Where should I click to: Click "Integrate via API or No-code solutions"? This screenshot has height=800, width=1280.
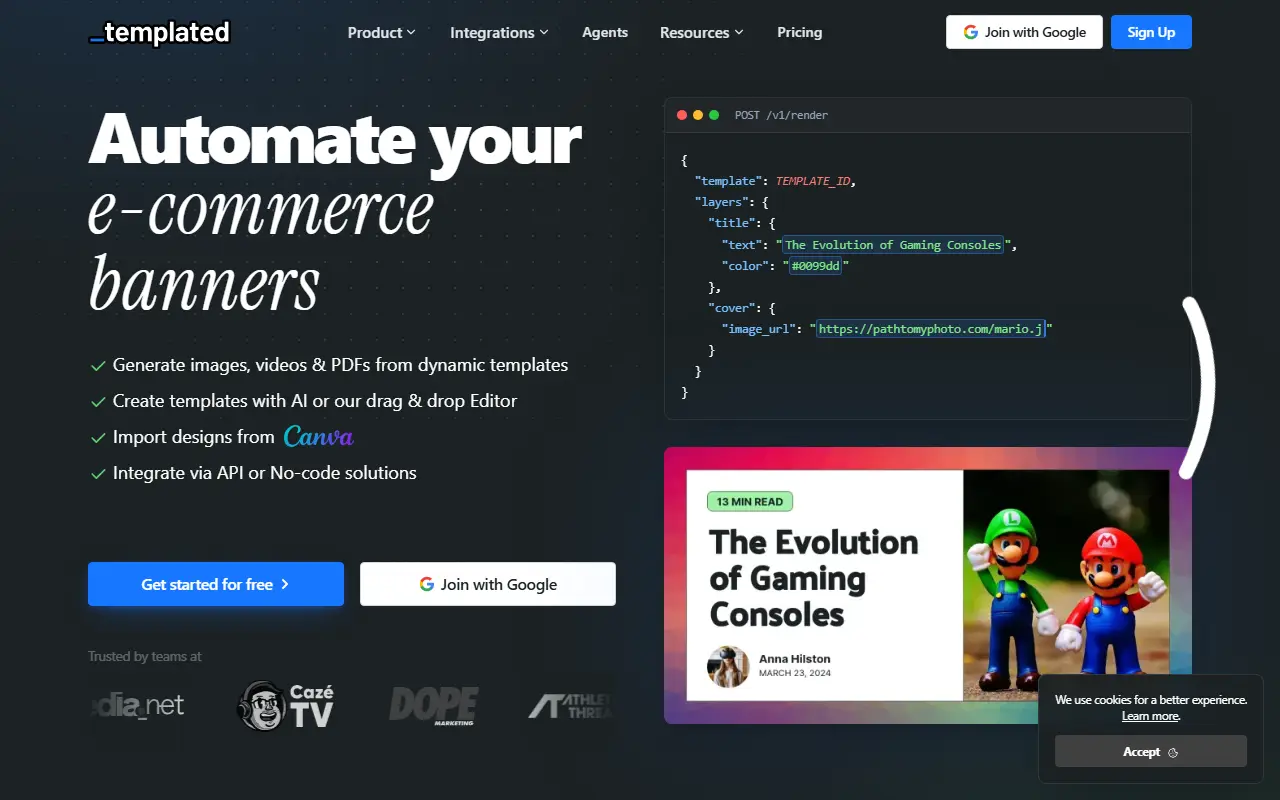[265, 473]
